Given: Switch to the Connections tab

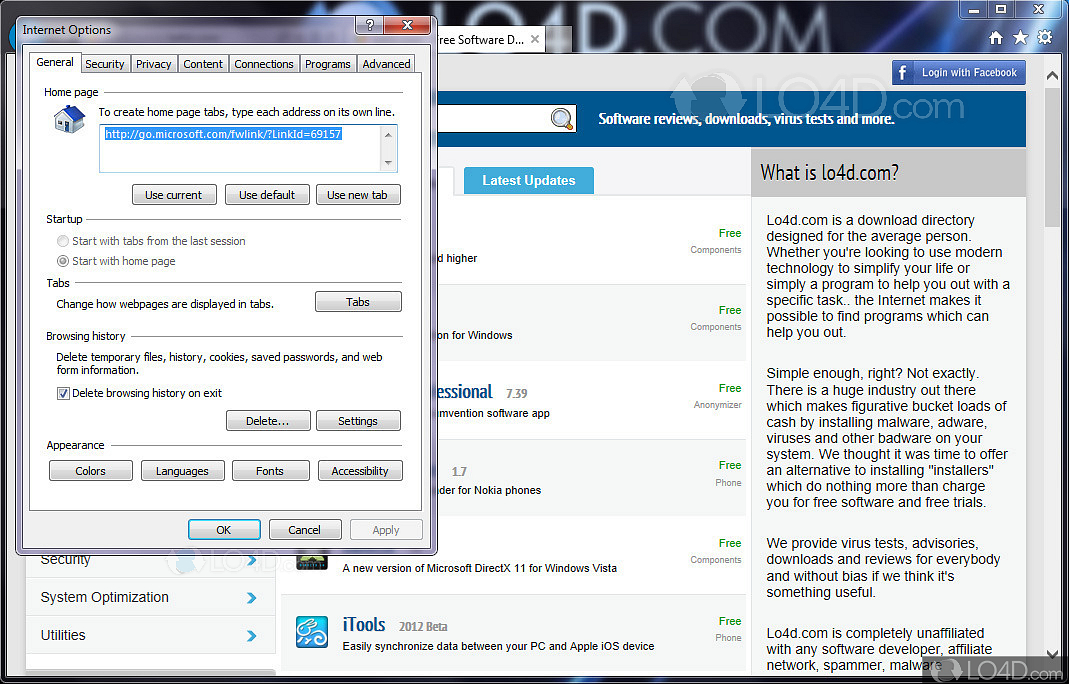Looking at the screenshot, I should coord(264,64).
